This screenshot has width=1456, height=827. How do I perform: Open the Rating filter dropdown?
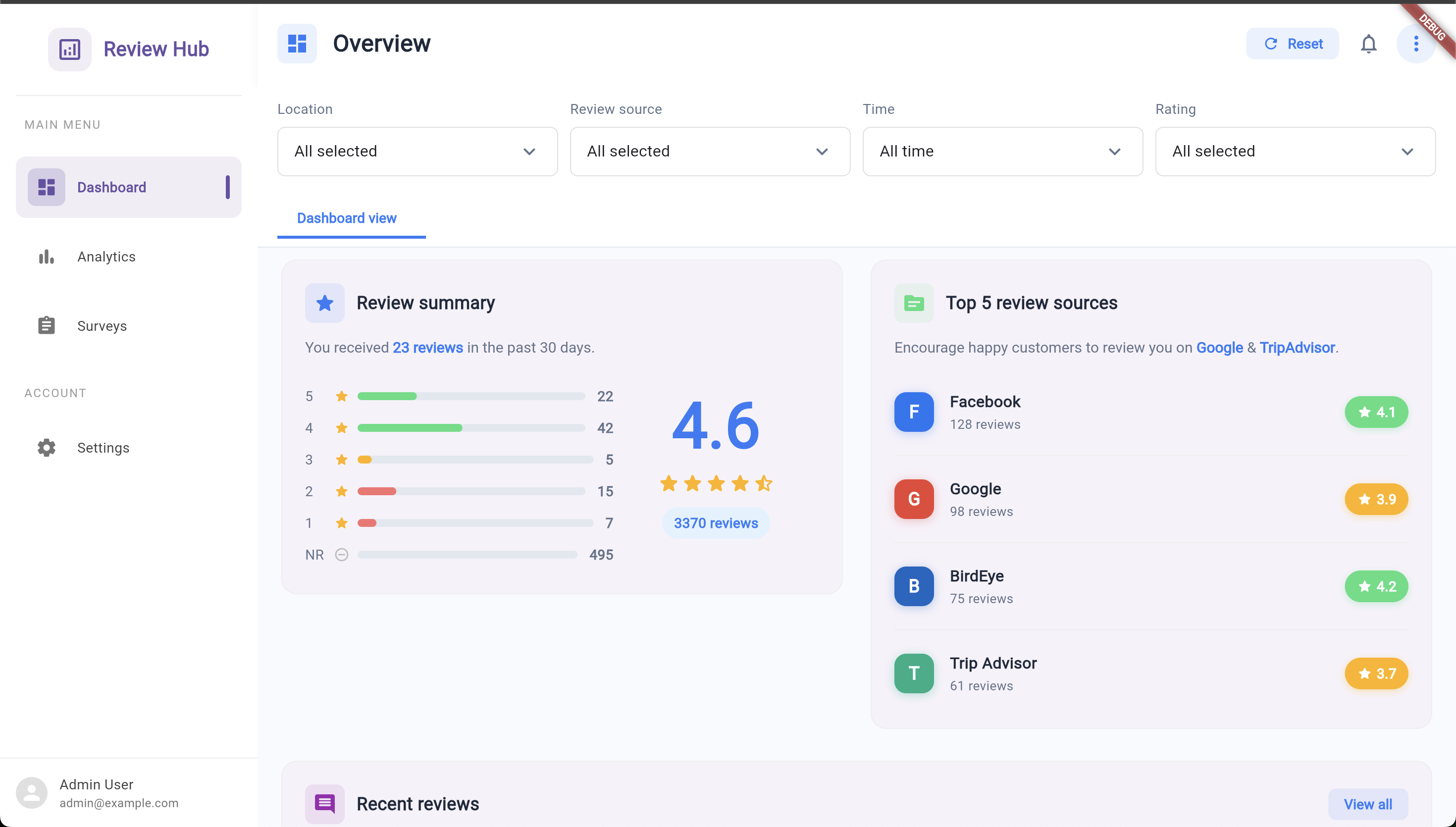tap(1295, 152)
